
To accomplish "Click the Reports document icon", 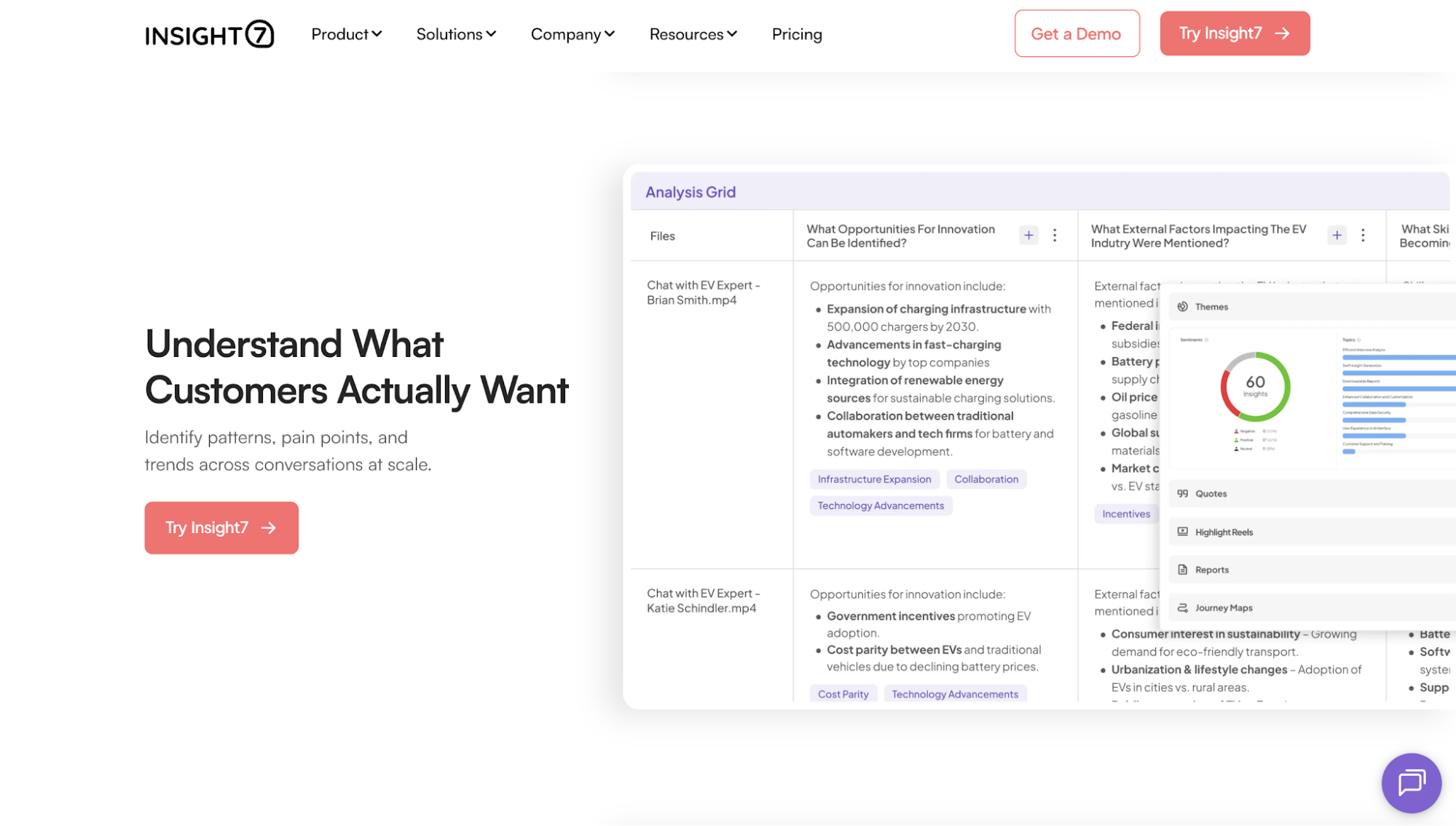I will (x=1183, y=570).
